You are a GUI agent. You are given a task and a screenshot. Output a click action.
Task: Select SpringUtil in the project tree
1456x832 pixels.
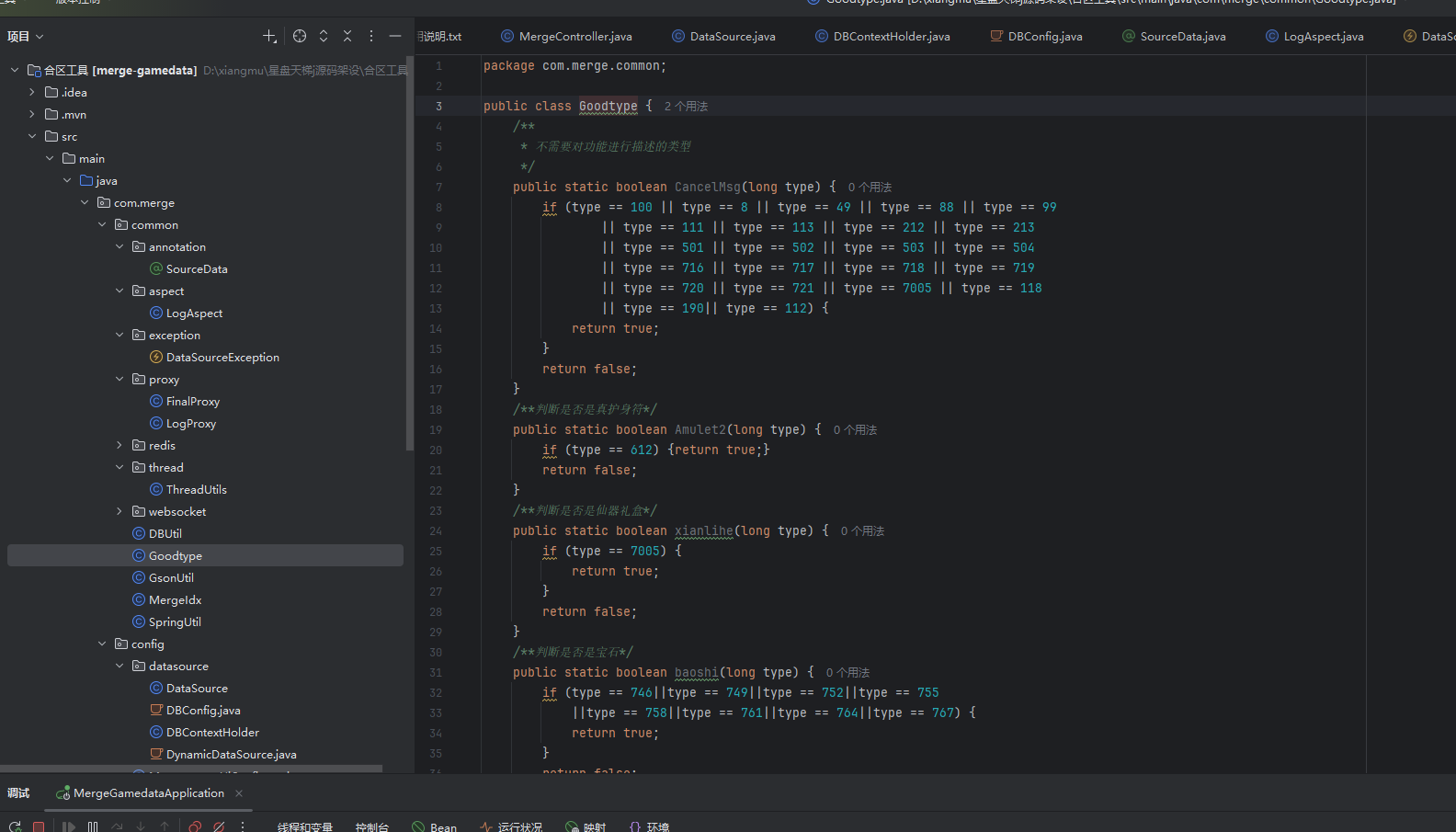click(175, 621)
